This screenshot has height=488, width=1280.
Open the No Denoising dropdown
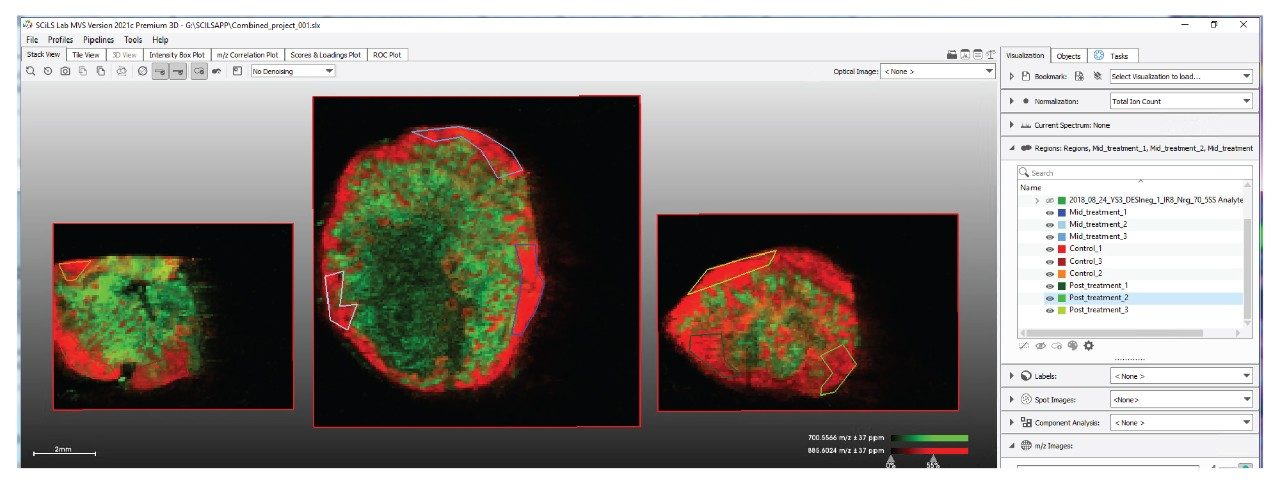(293, 72)
